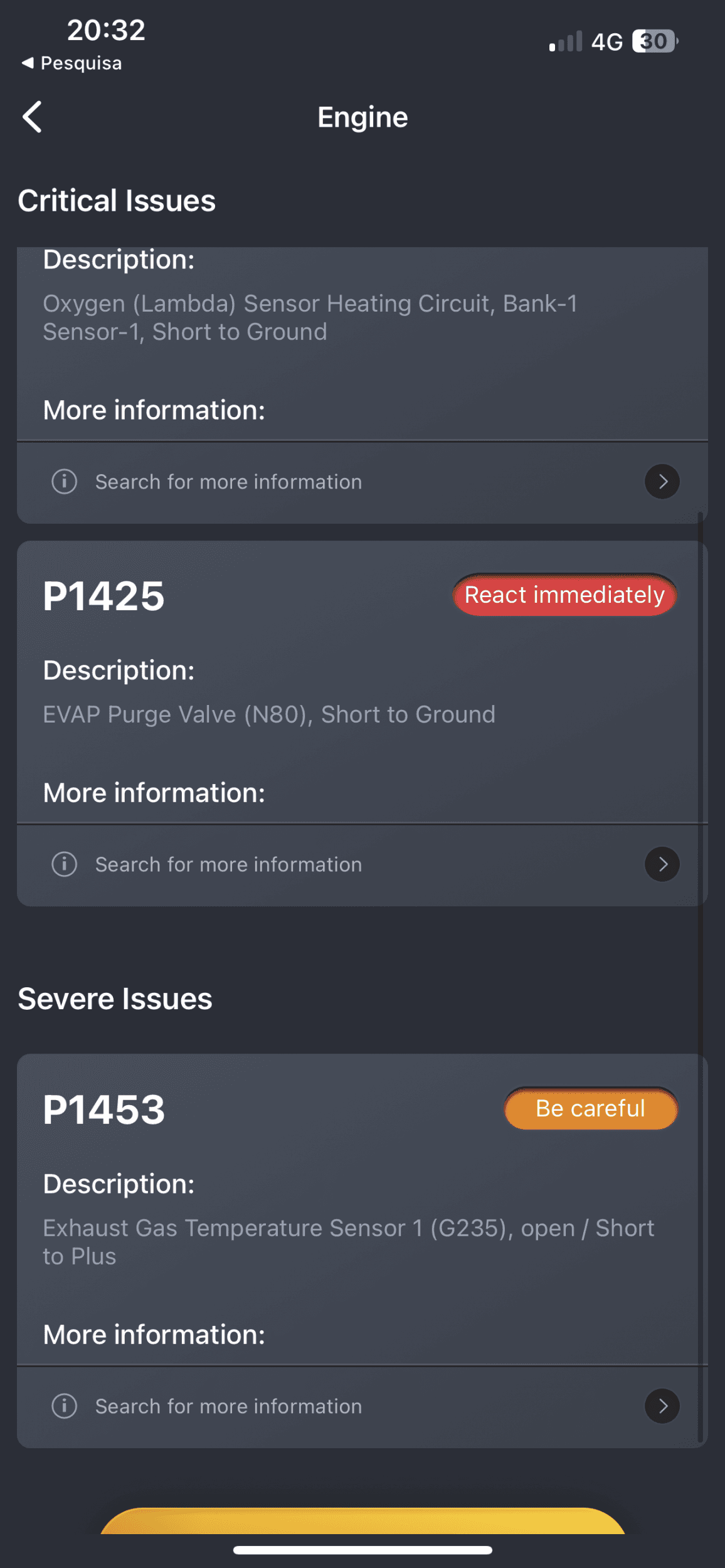The width and height of the screenshot is (725, 1568).
Task: Tap info icon in Oxygen Sensor card
Action: coord(64,482)
